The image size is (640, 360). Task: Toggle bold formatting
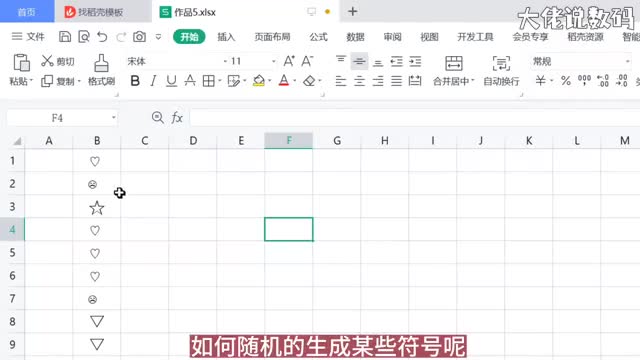[135, 81]
